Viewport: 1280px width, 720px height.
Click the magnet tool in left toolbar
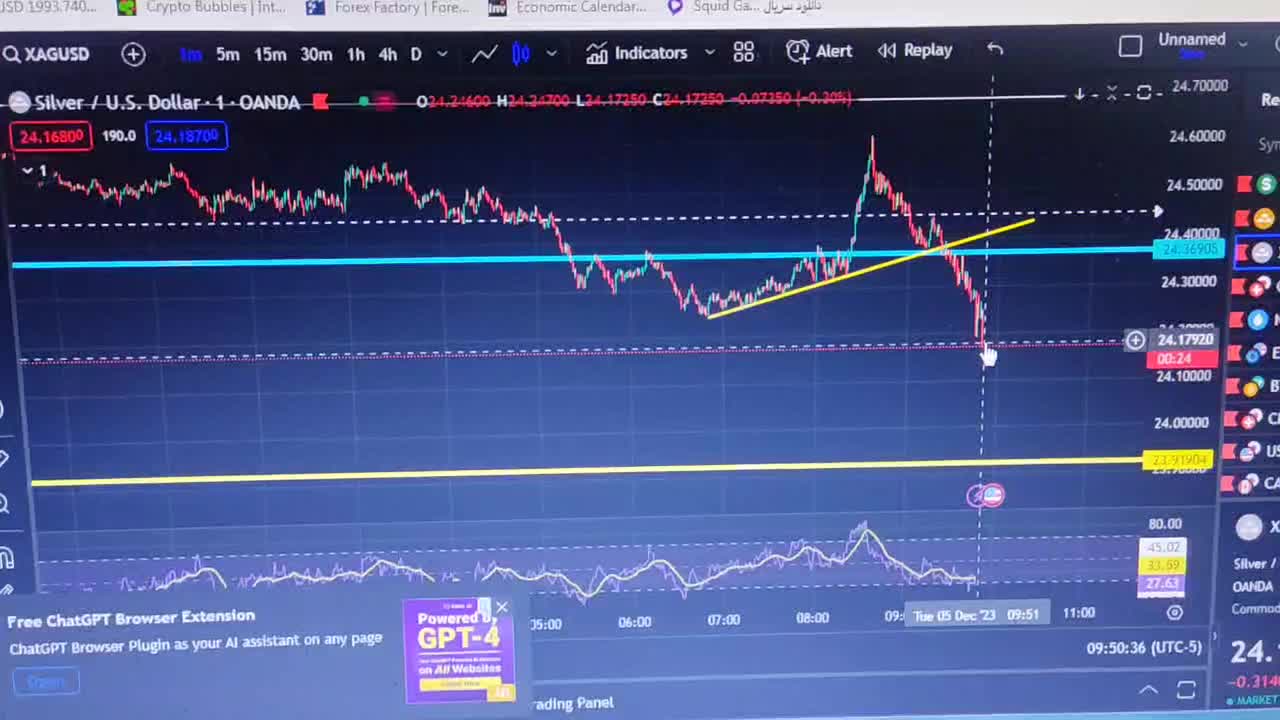click(6, 557)
